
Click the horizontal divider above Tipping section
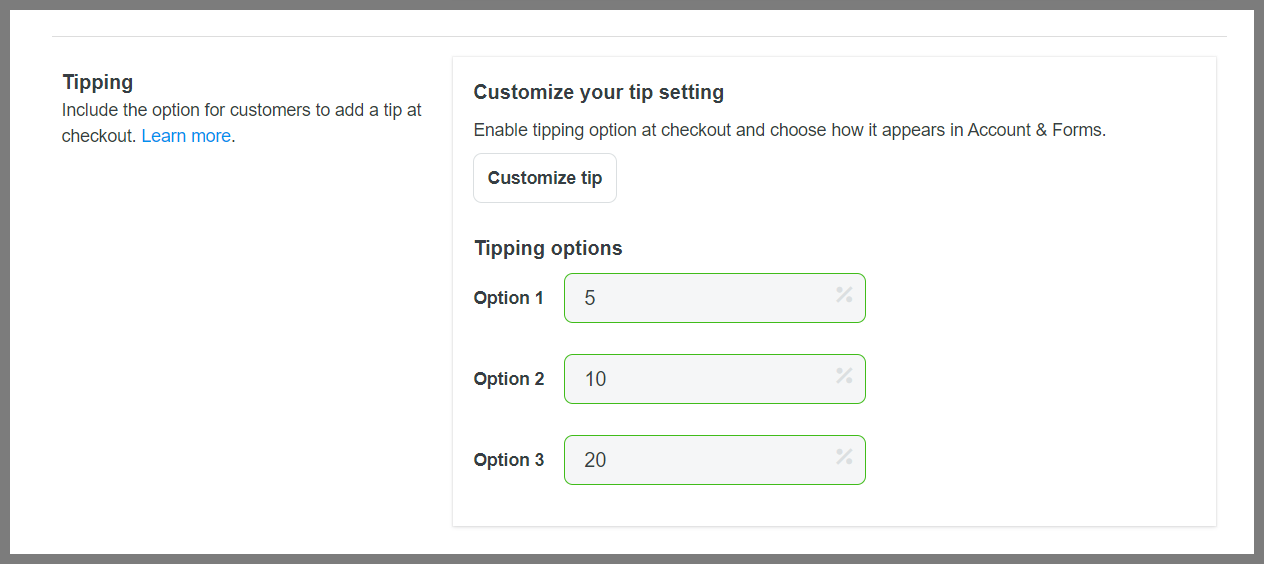638,37
